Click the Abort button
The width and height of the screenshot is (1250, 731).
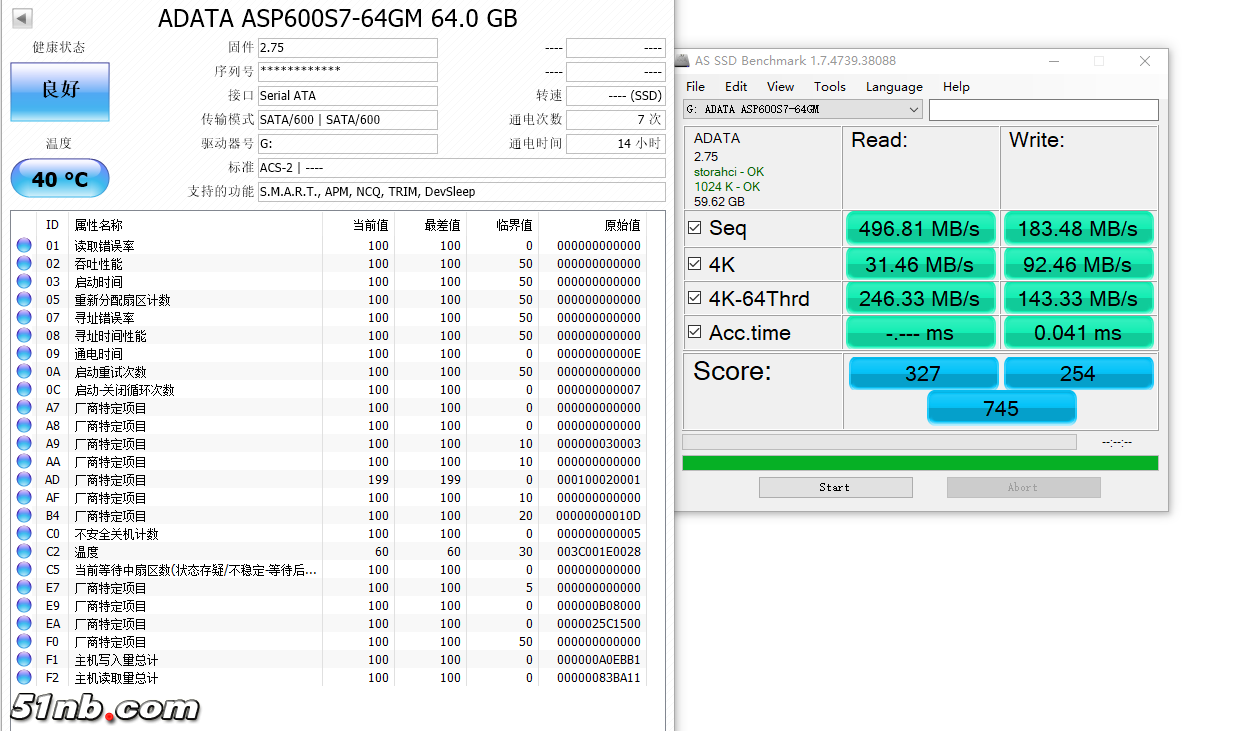tap(1023, 487)
